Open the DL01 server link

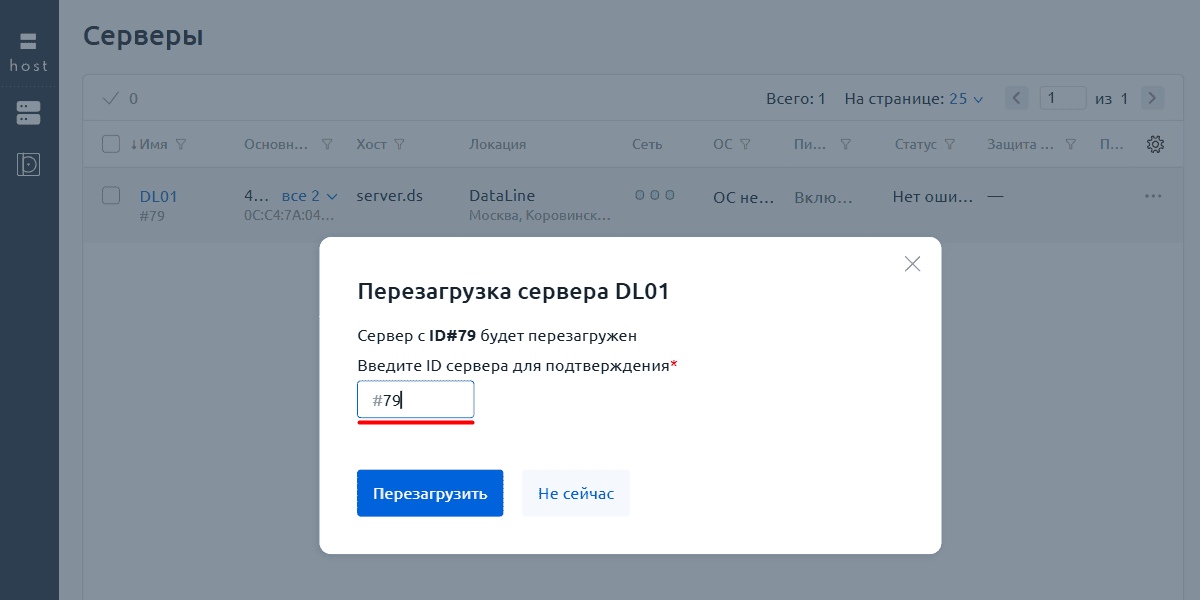[x=158, y=196]
